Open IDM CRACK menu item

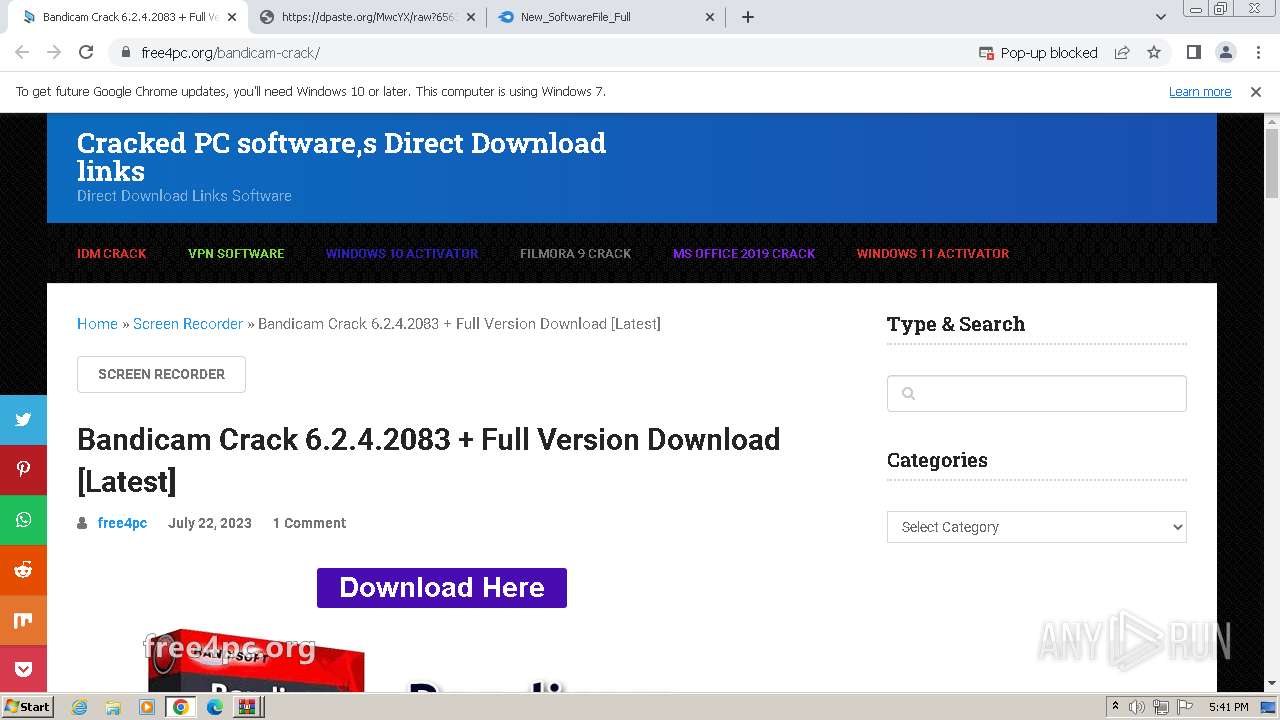[112, 253]
